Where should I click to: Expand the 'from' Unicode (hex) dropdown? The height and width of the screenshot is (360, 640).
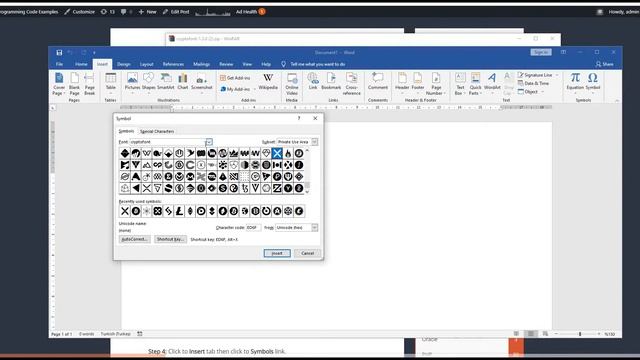click(x=314, y=227)
